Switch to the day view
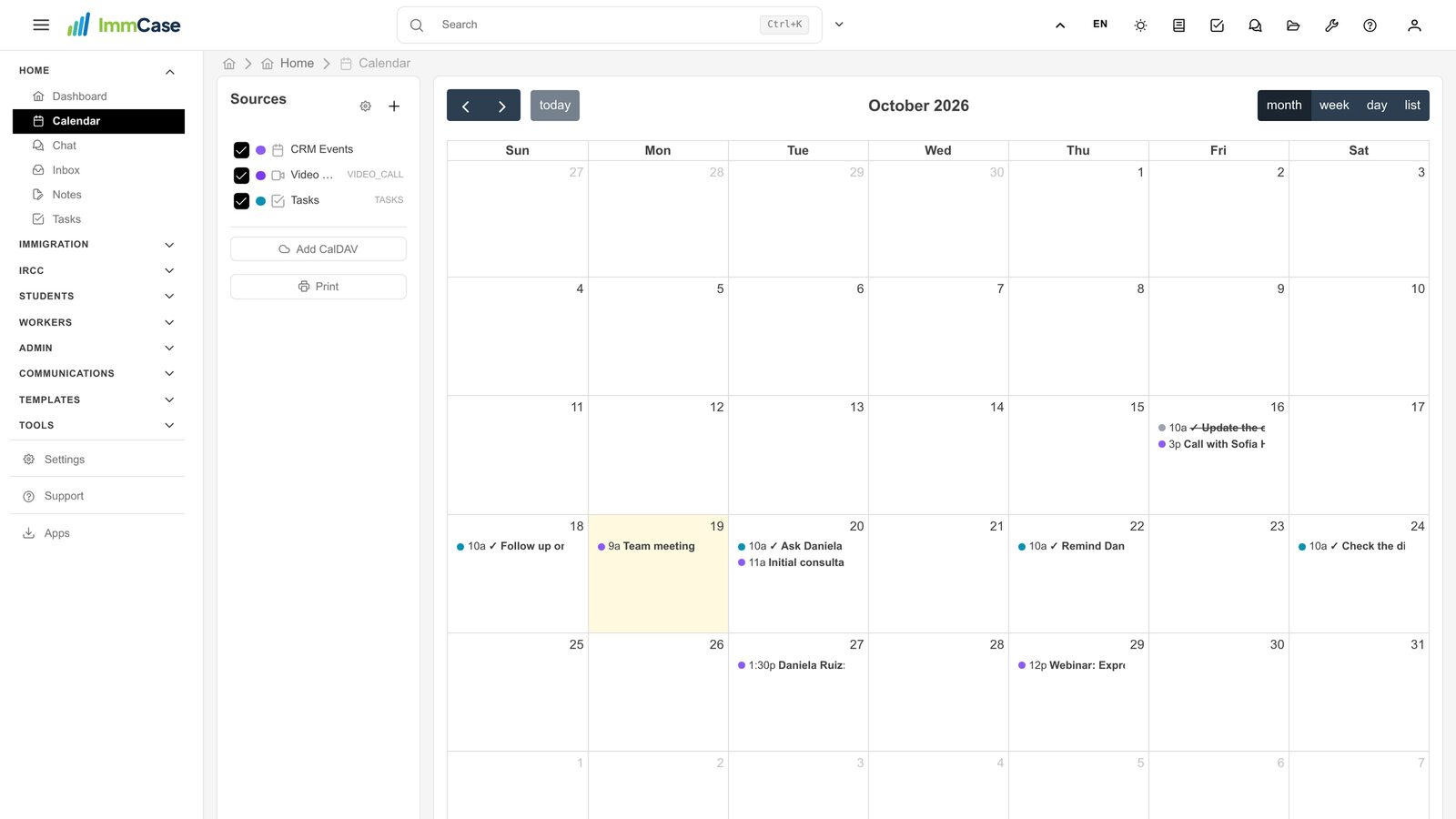 1377,106
